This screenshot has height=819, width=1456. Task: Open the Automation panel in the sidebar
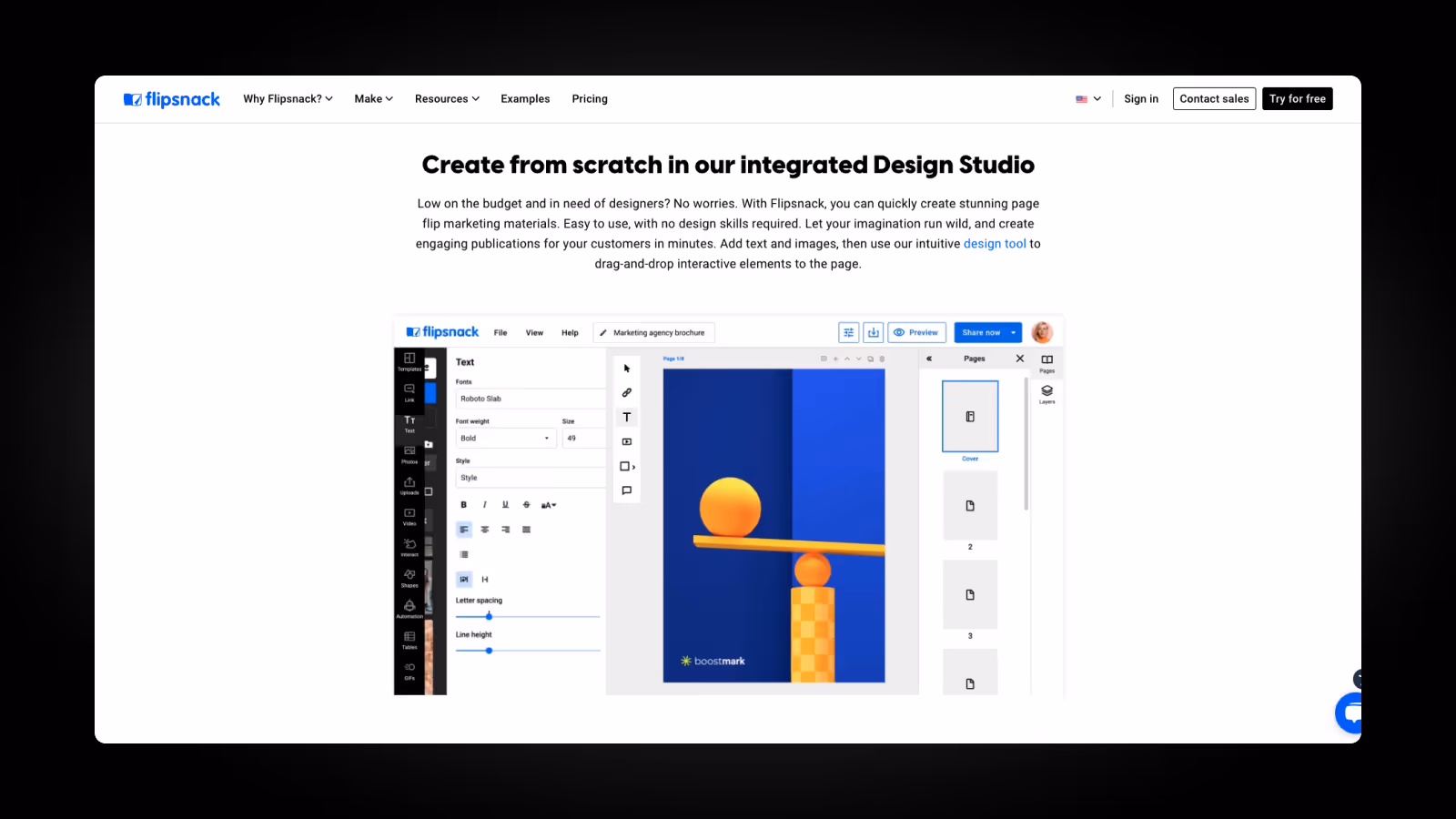coord(409,610)
